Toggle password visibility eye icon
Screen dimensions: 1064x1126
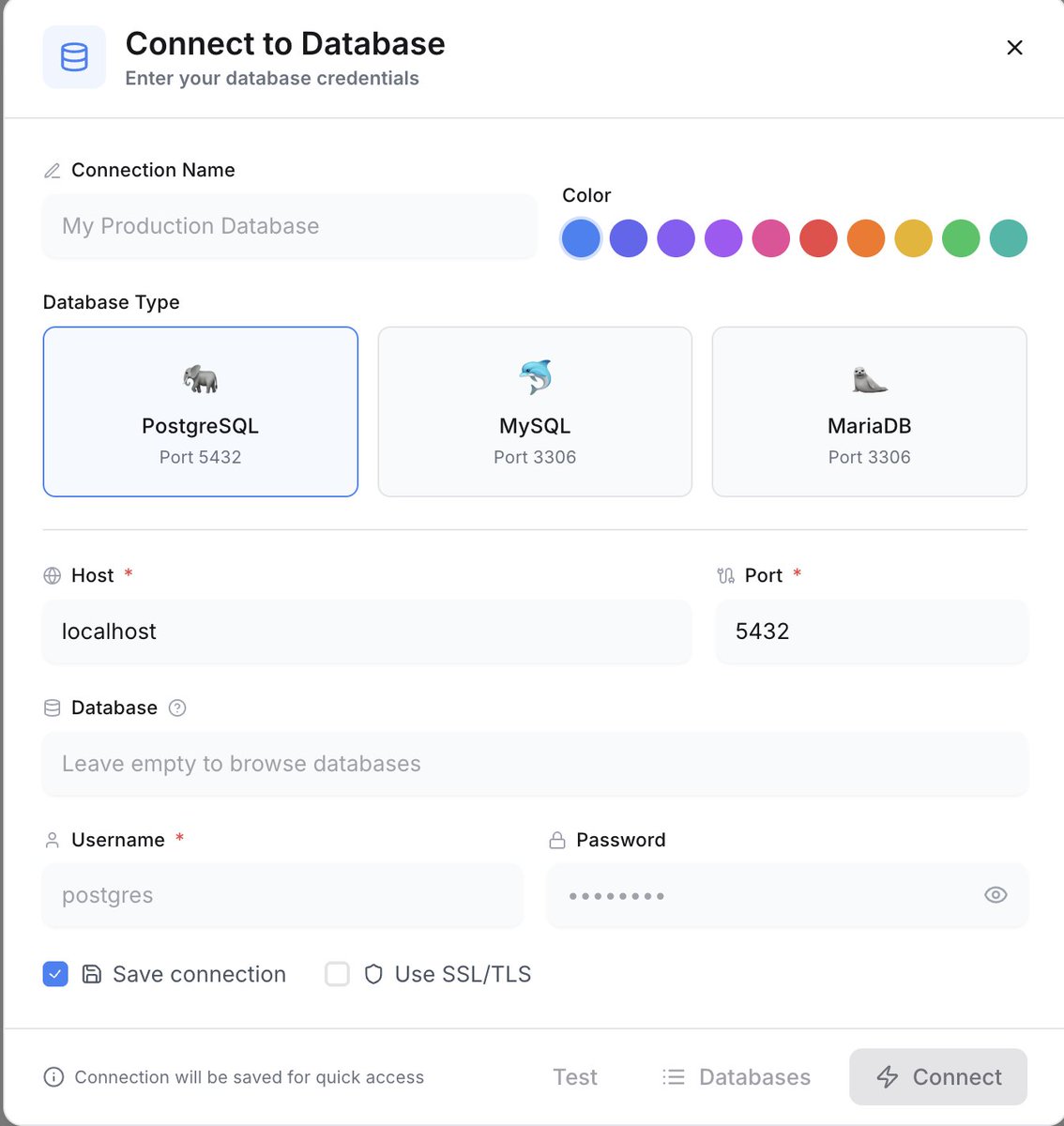(x=996, y=895)
